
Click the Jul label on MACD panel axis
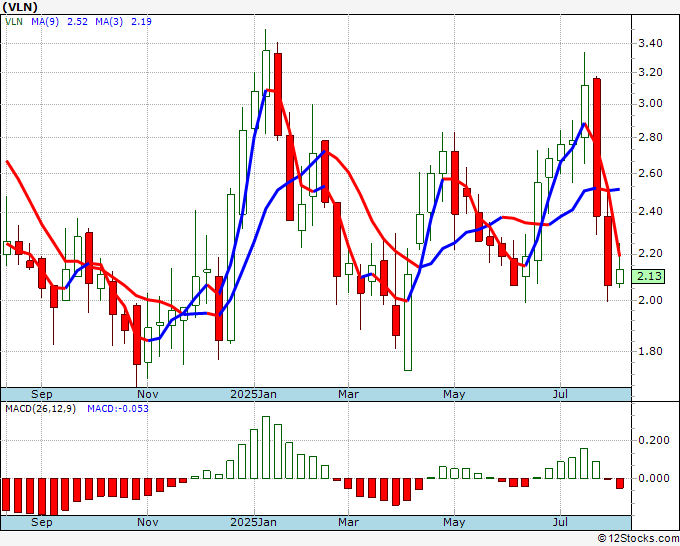coord(560,522)
